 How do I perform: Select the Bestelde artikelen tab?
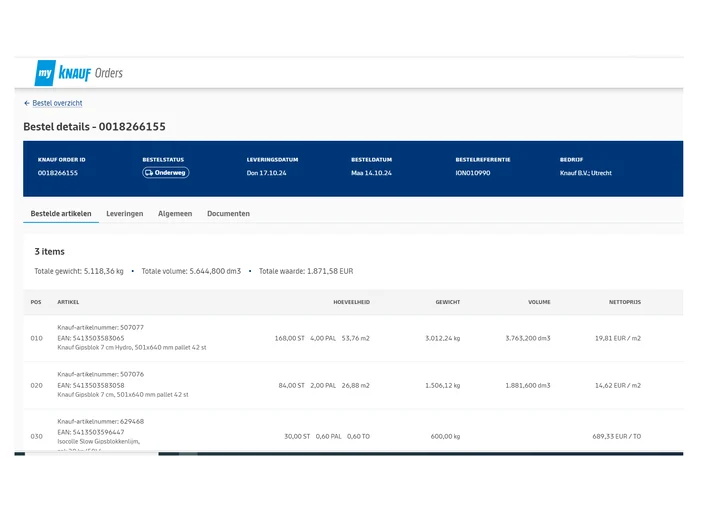(x=61, y=214)
